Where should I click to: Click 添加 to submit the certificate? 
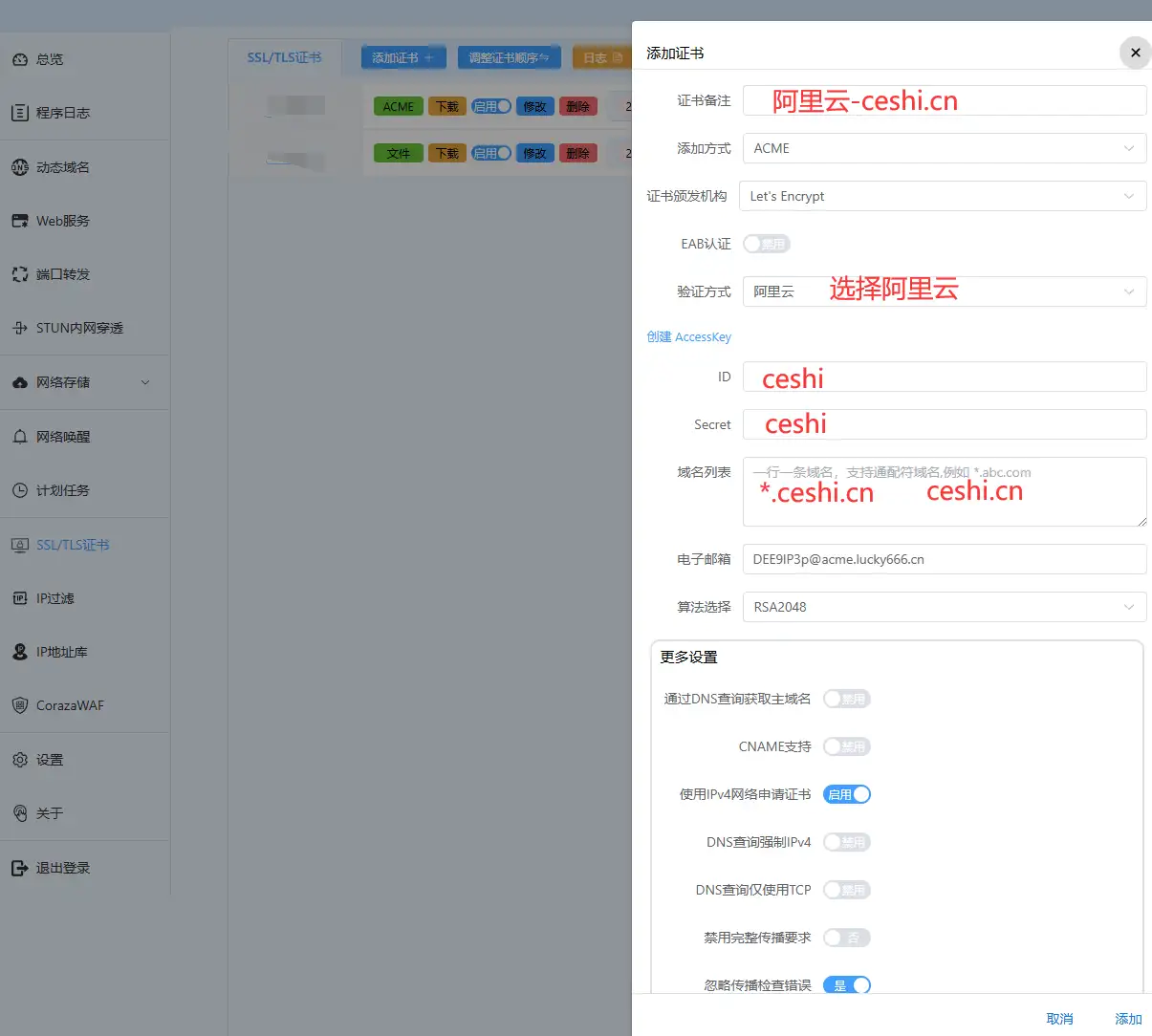tap(1127, 1019)
